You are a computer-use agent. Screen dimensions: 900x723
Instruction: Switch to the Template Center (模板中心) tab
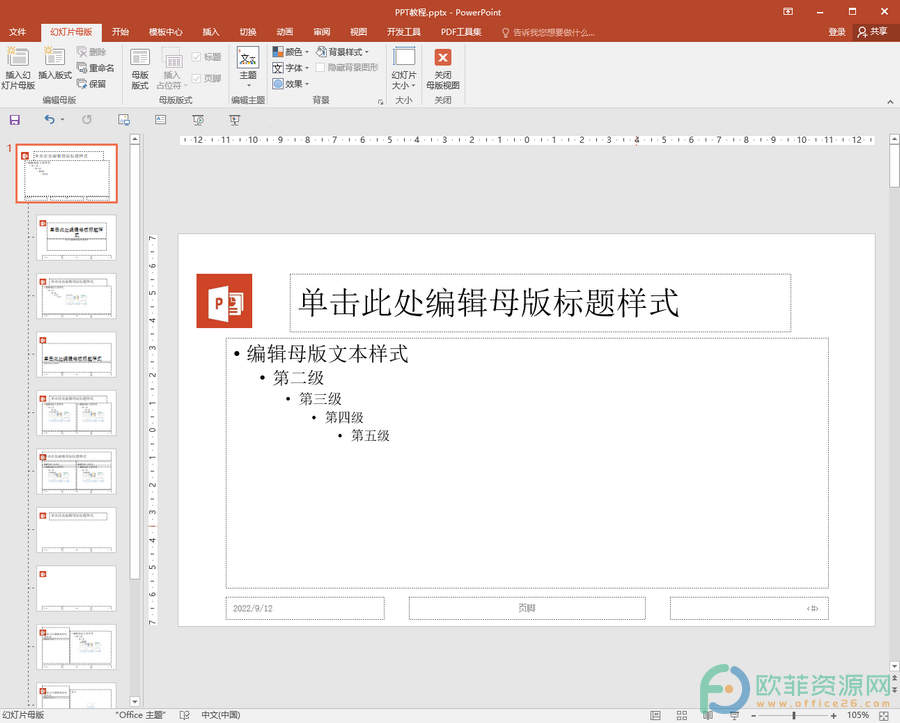[x=166, y=32]
